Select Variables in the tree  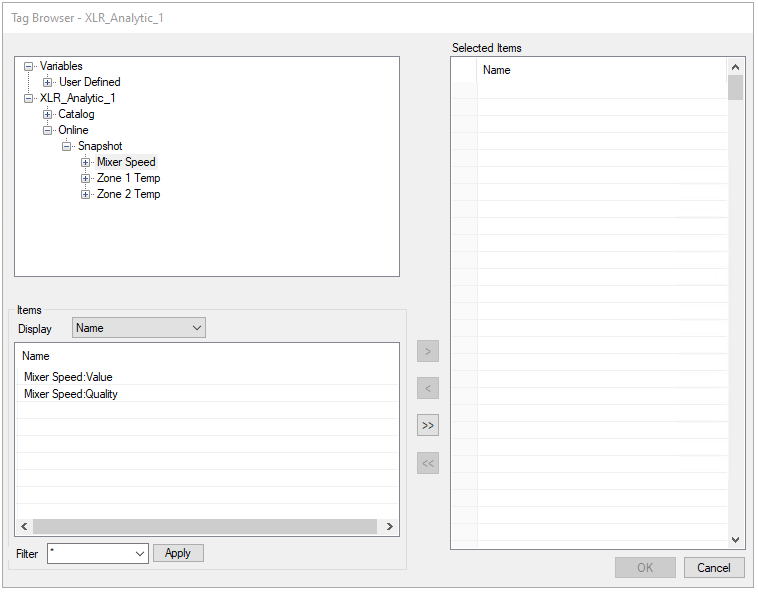(61, 66)
